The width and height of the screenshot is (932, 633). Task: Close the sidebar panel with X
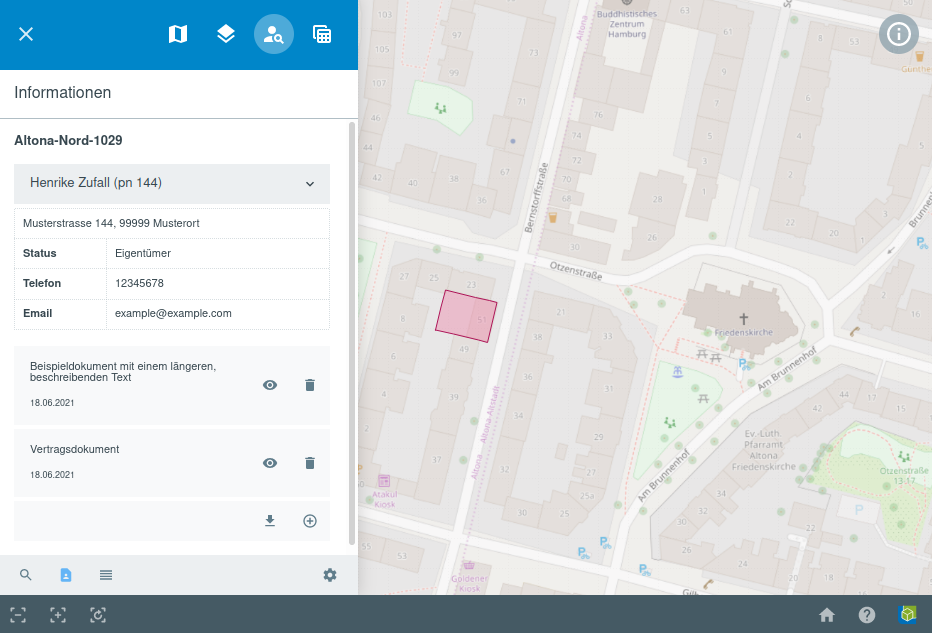pyautogui.click(x=26, y=34)
